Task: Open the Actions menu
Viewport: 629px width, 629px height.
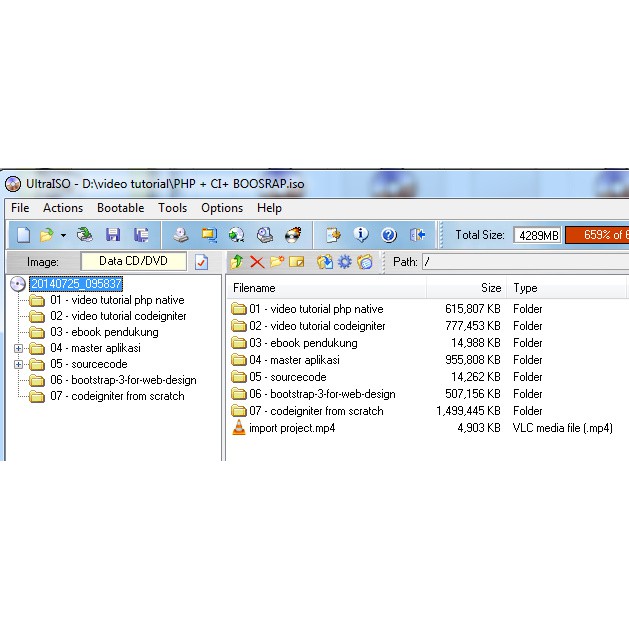Action: click(x=63, y=208)
